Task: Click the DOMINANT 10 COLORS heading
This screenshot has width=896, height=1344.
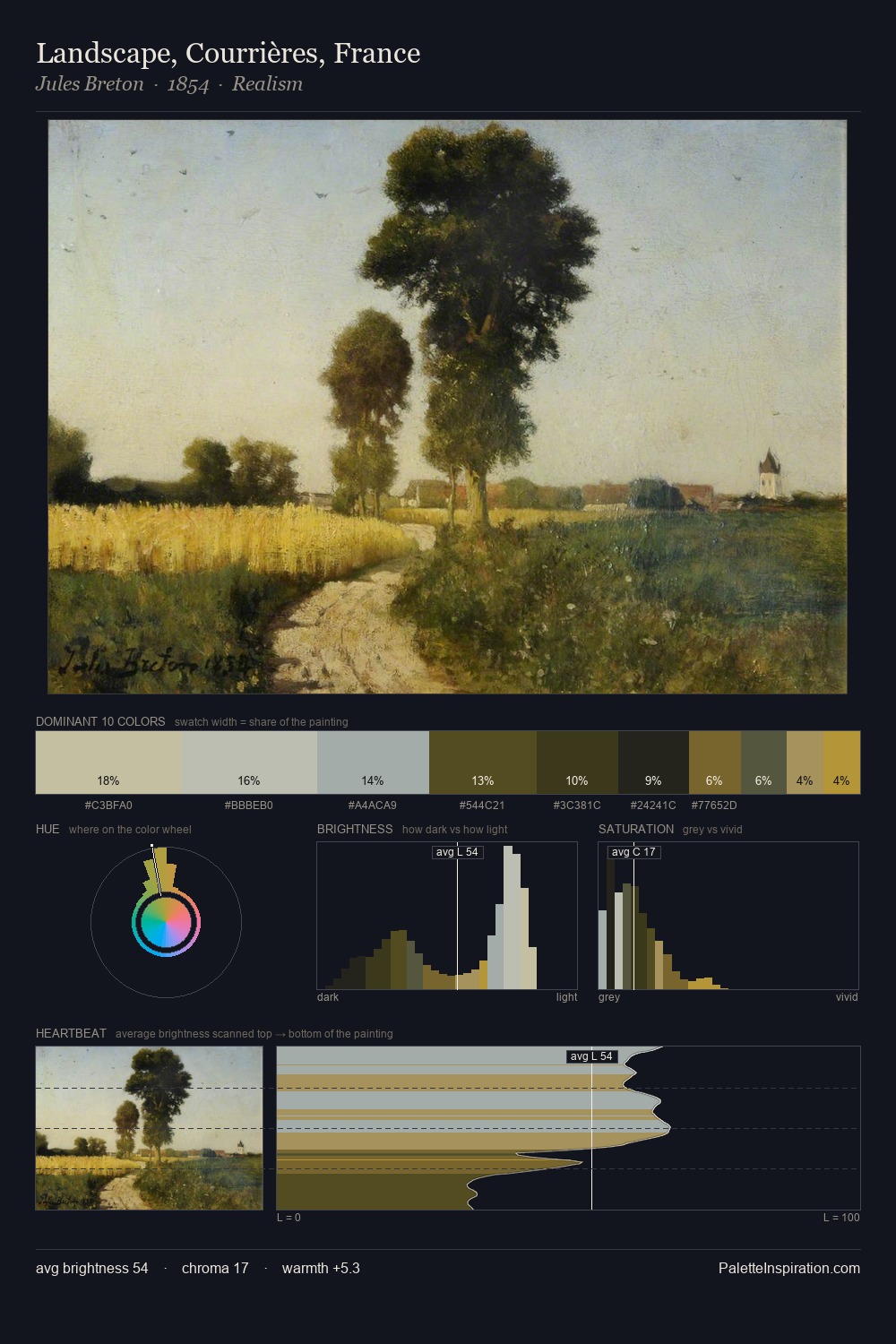Action: point(100,721)
